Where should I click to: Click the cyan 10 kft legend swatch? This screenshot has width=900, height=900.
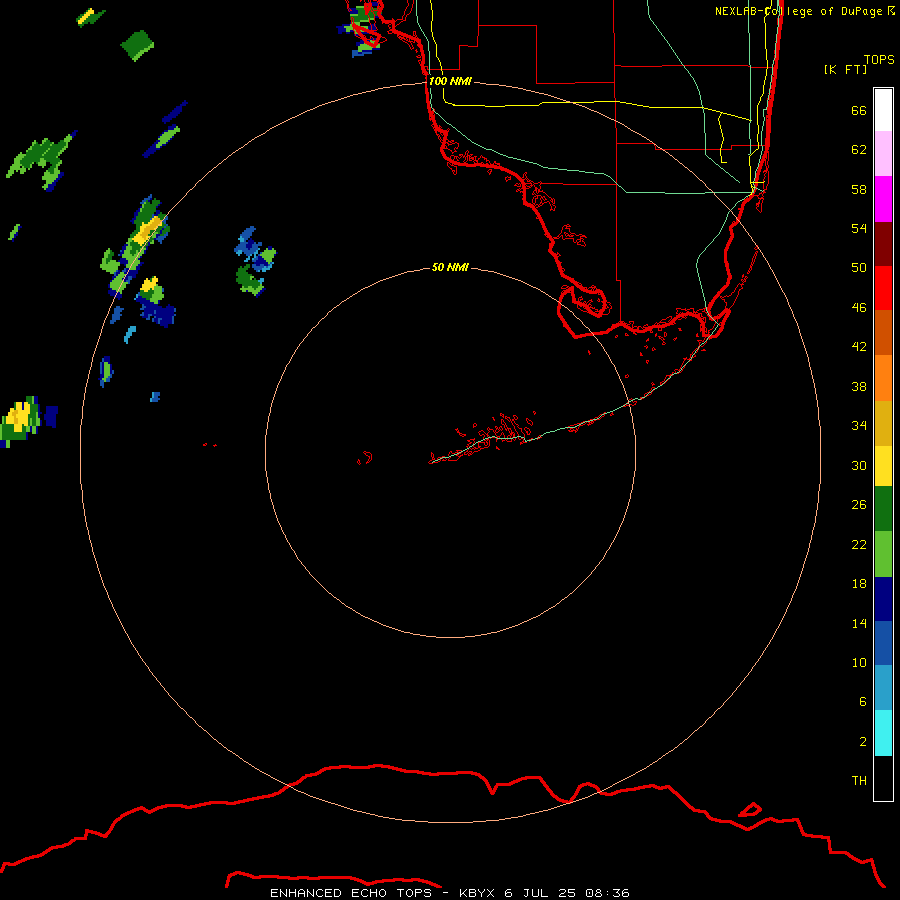pos(883,733)
